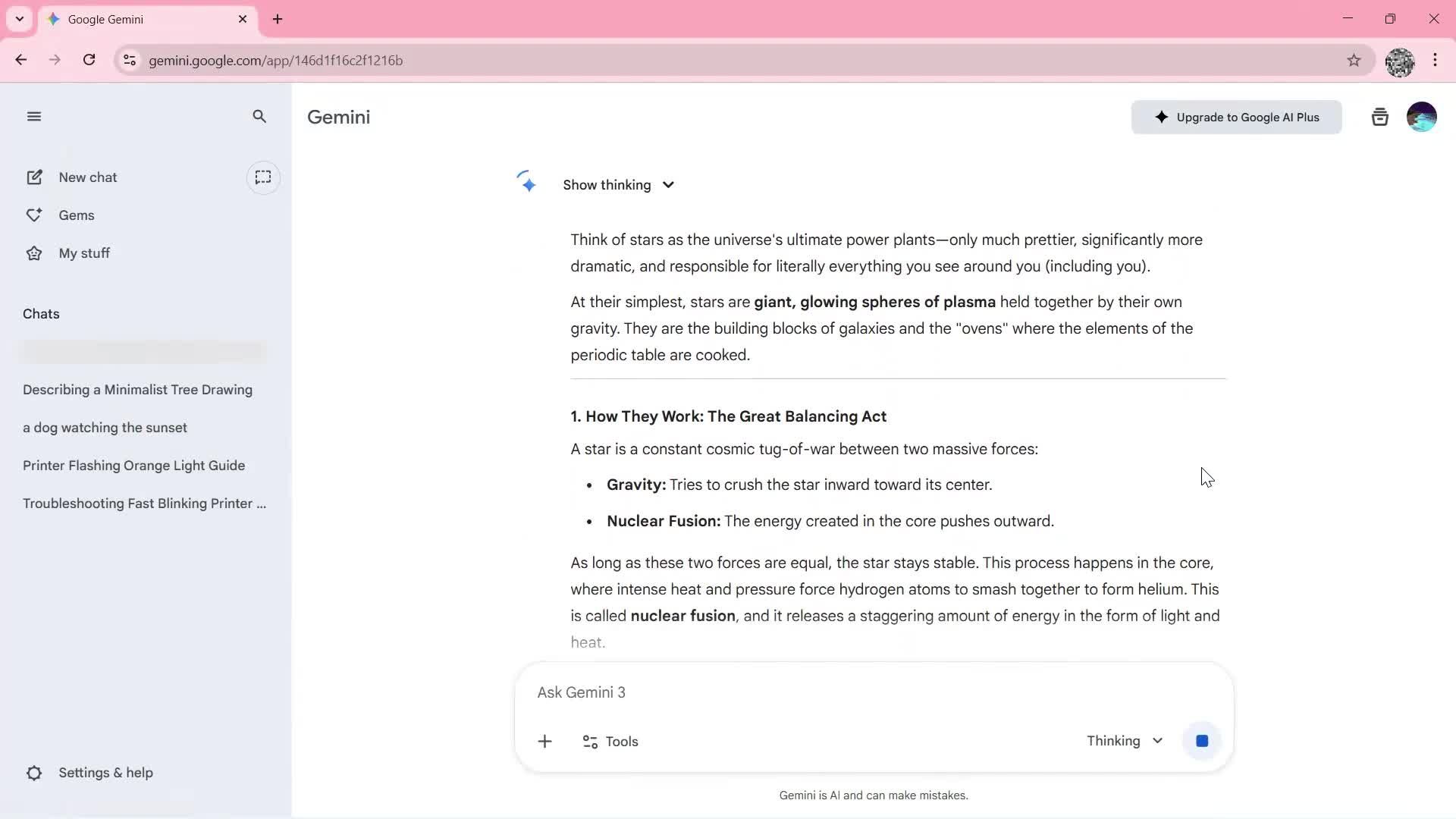The height and width of the screenshot is (819, 1456).
Task: Open the Gems section
Action: pyautogui.click(x=77, y=215)
